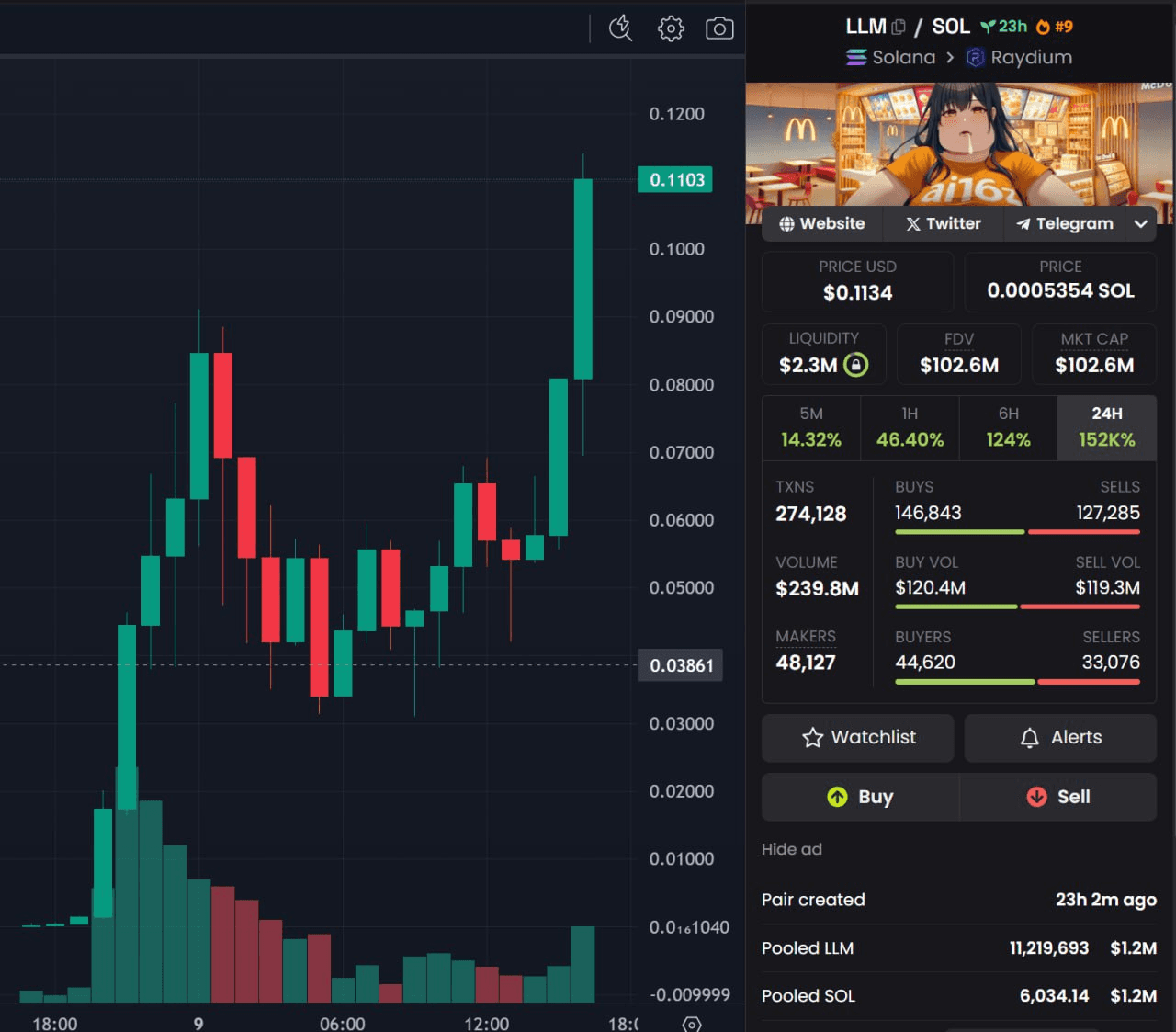Click the MAKERS count 48,127
This screenshot has width=1176, height=1032.
tap(806, 663)
